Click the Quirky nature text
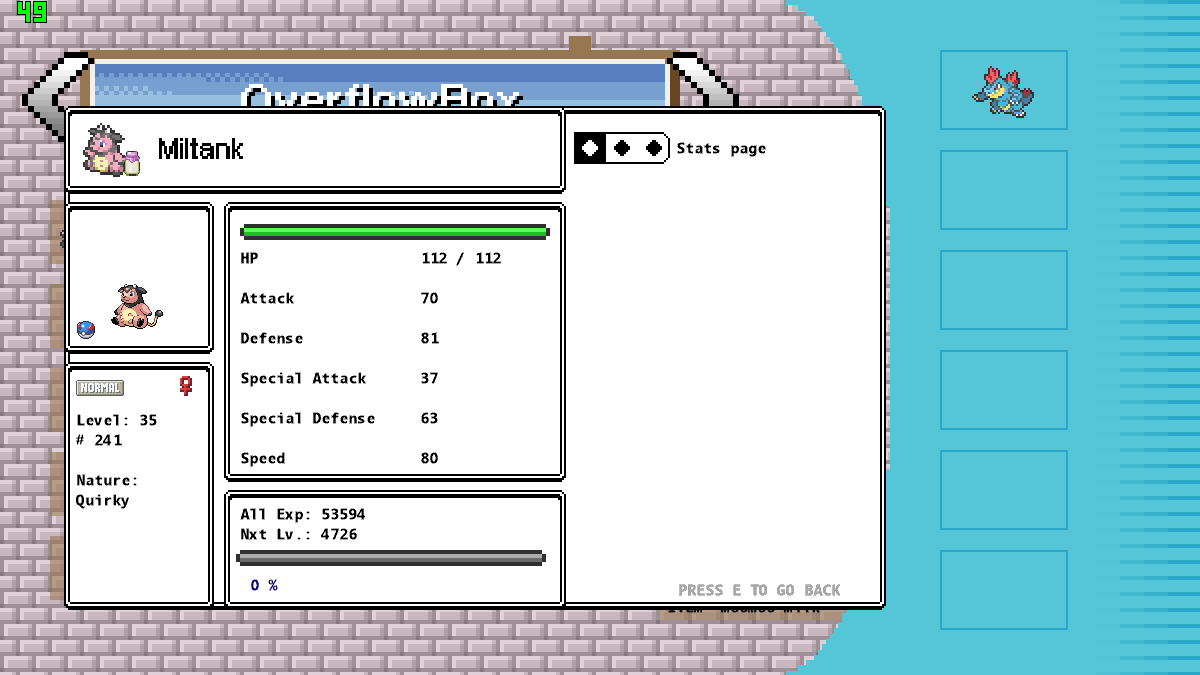 (103, 500)
